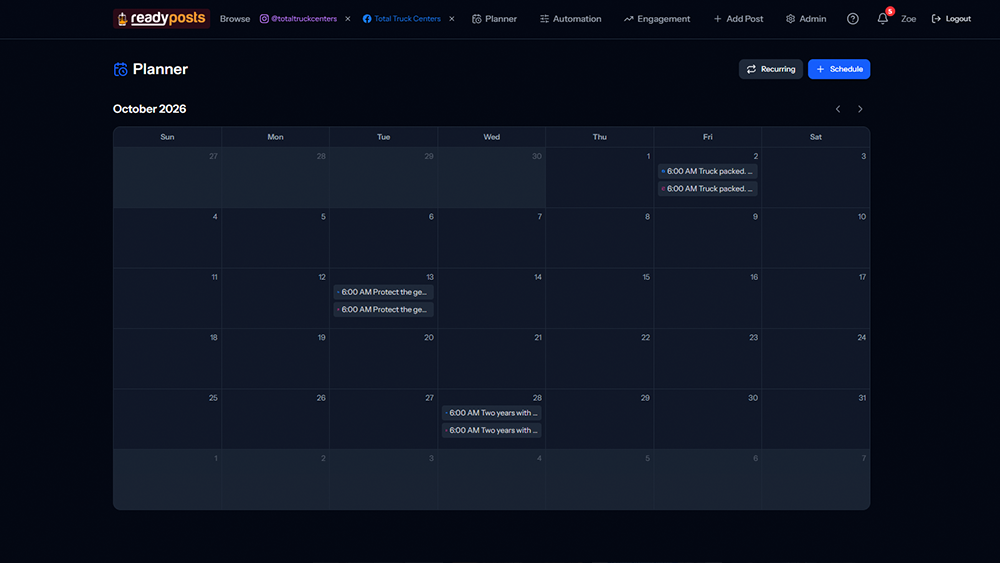The image size is (1000, 563).
Task: Click the Facebook icon on the account tab
Action: [x=367, y=19]
